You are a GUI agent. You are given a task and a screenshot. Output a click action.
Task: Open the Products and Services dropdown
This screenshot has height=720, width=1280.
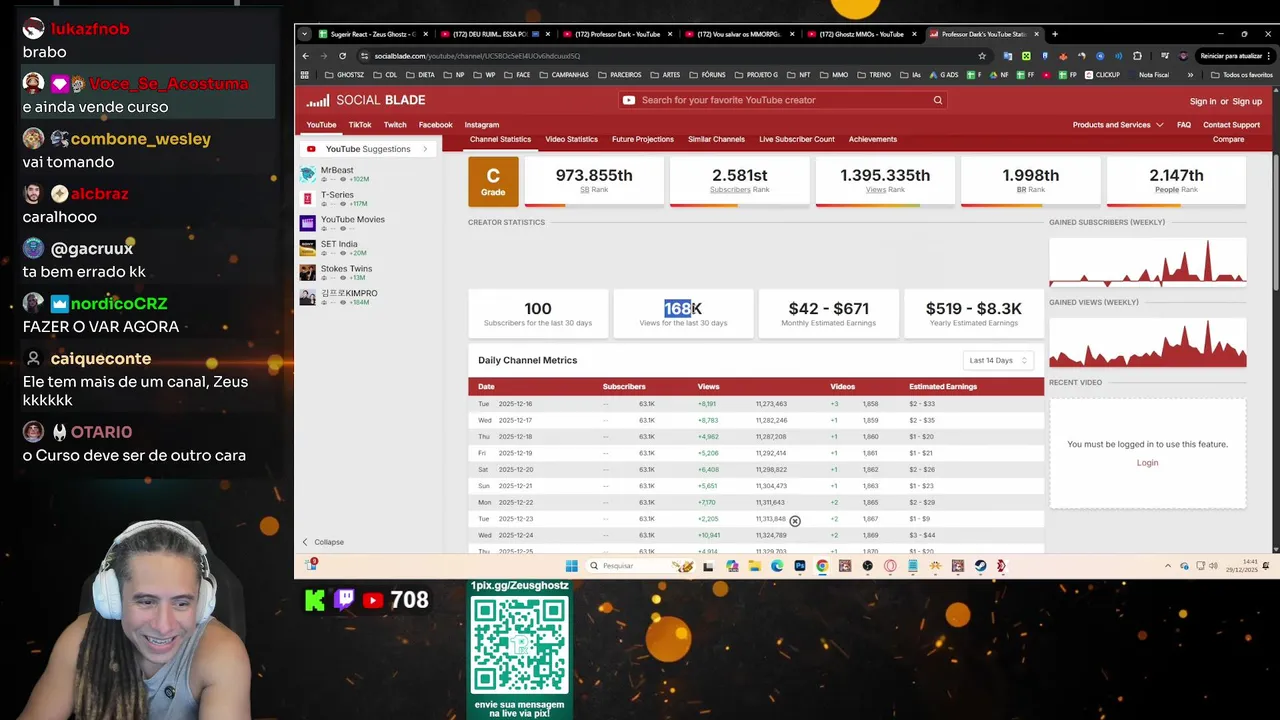(1118, 125)
